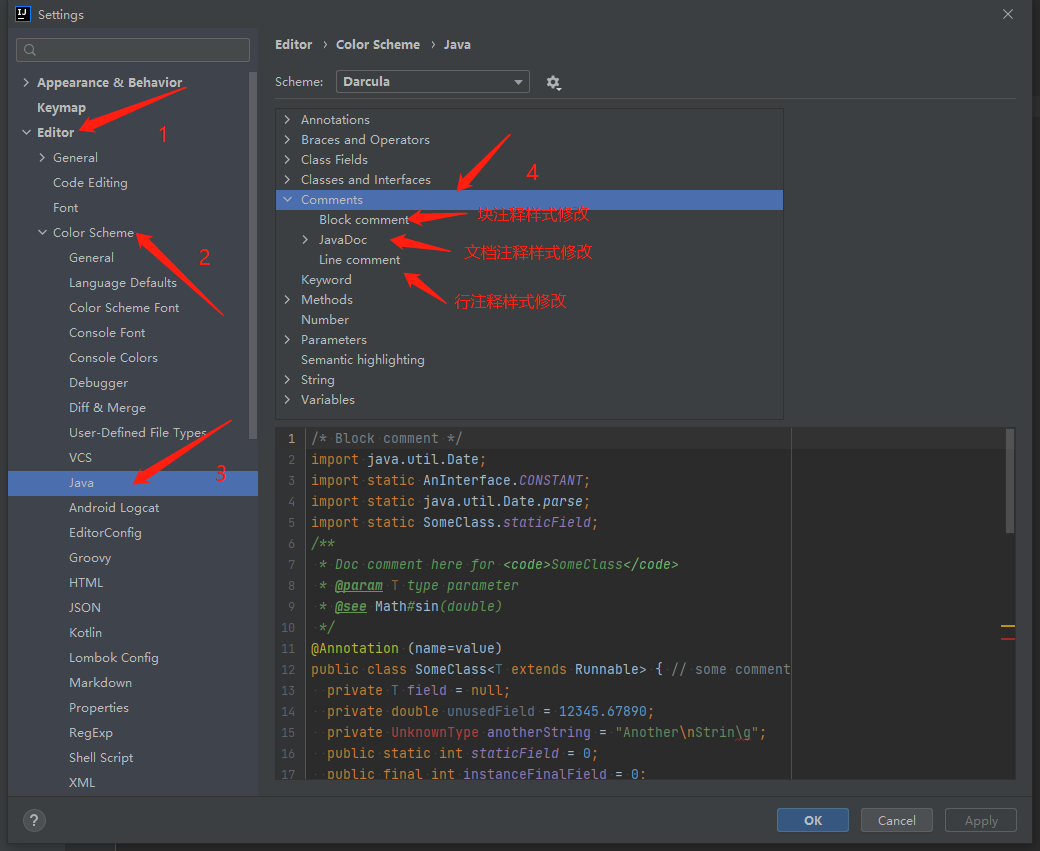The width and height of the screenshot is (1040, 851).
Task: Select Kotlin color settings
Action: click(x=86, y=633)
